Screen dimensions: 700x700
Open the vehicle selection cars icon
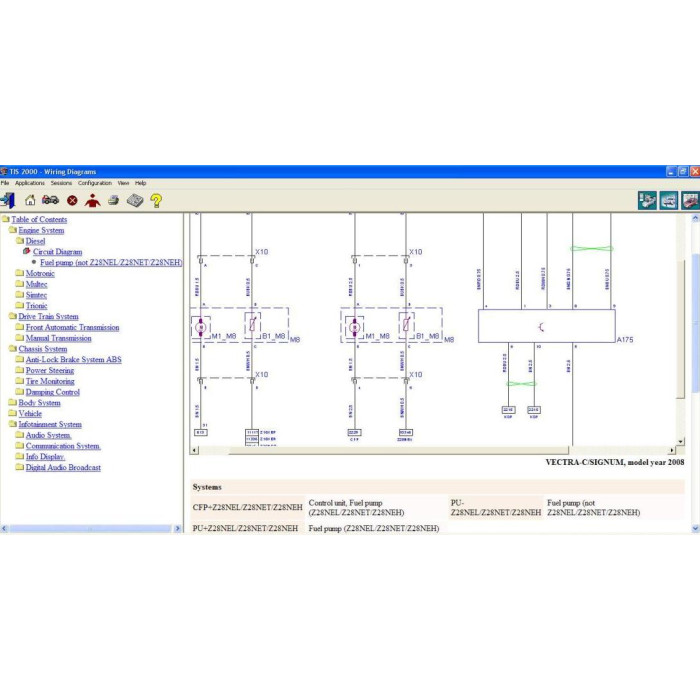tap(50, 200)
